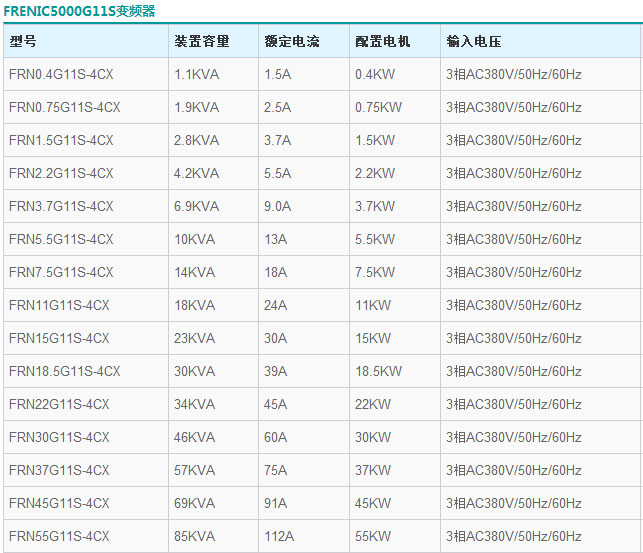Select the FRN0.75G11S-4CX model cell
The height and width of the screenshot is (553, 643).
click(64, 108)
